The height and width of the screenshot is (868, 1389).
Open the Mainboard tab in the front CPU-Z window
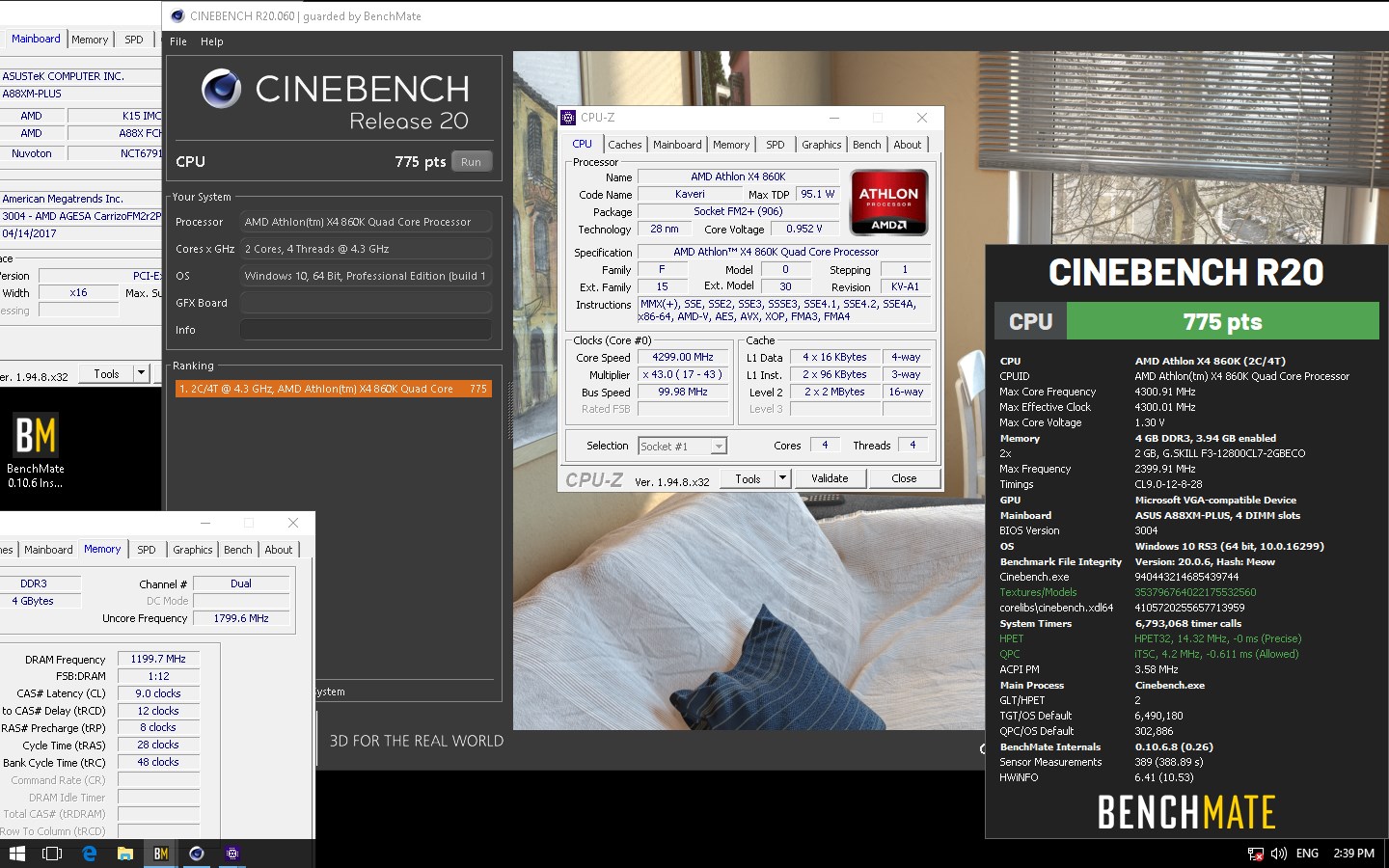677,145
